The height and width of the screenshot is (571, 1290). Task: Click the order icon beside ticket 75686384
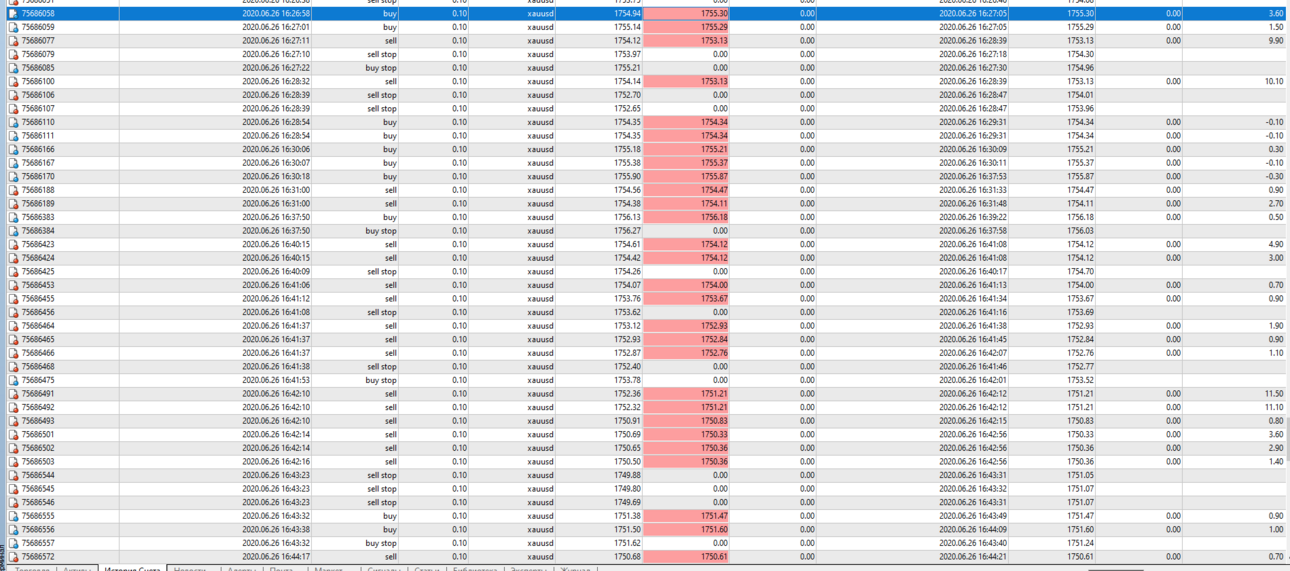click(13, 231)
